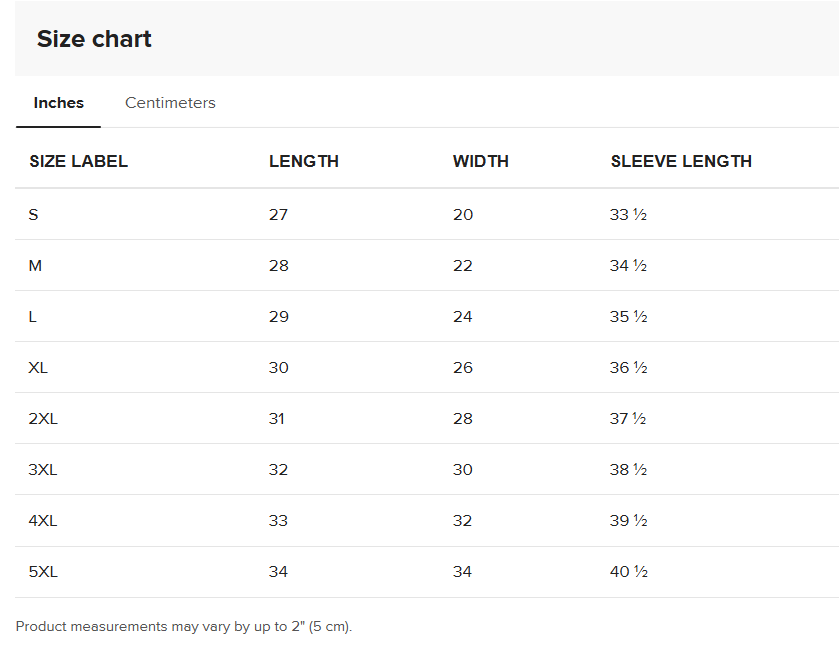
Task: Select the L size row label
Action: click(x=33, y=317)
